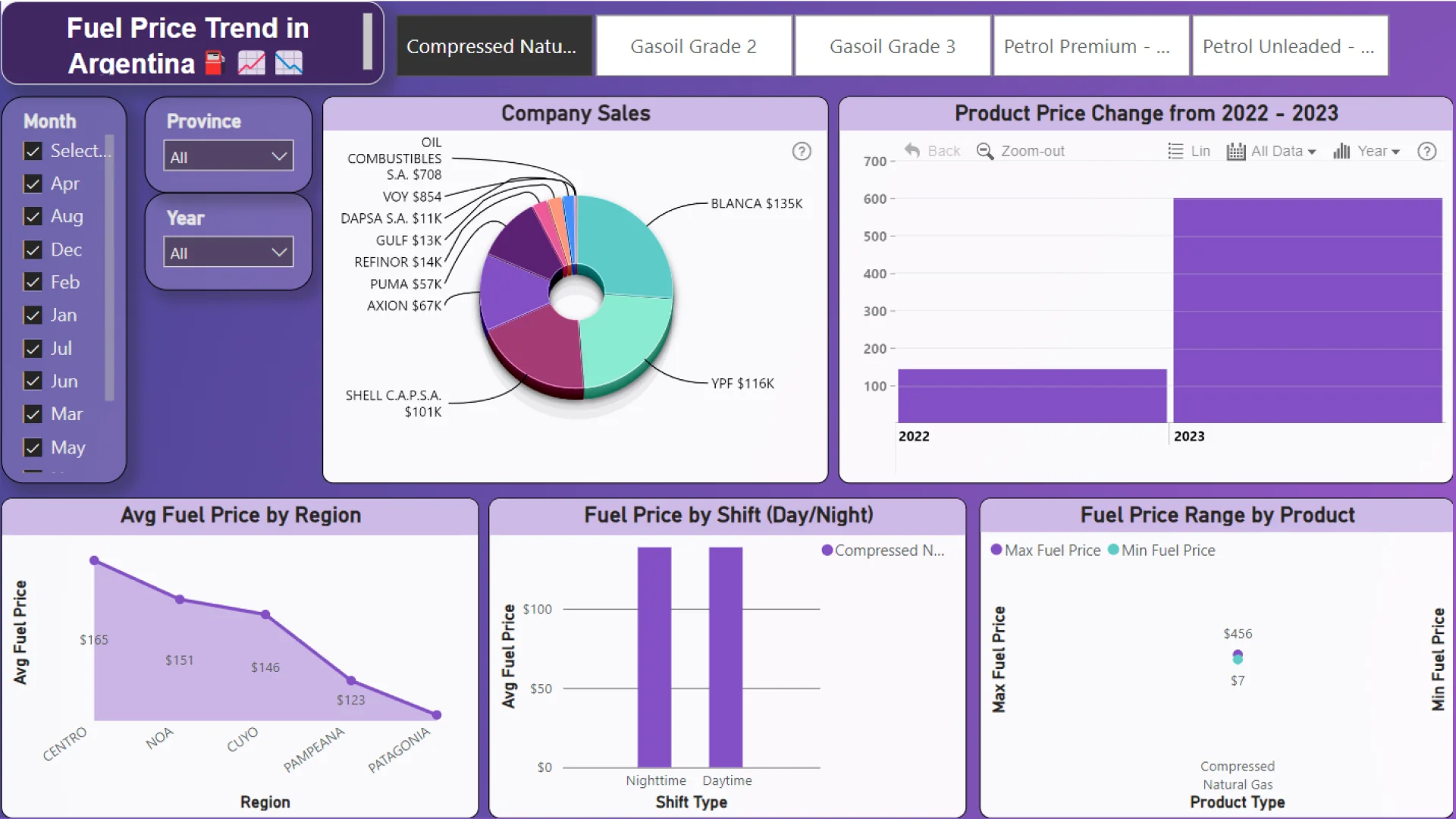The image size is (1456, 819).
Task: Select the Gasoil Grade 3 tab
Action: tap(893, 46)
